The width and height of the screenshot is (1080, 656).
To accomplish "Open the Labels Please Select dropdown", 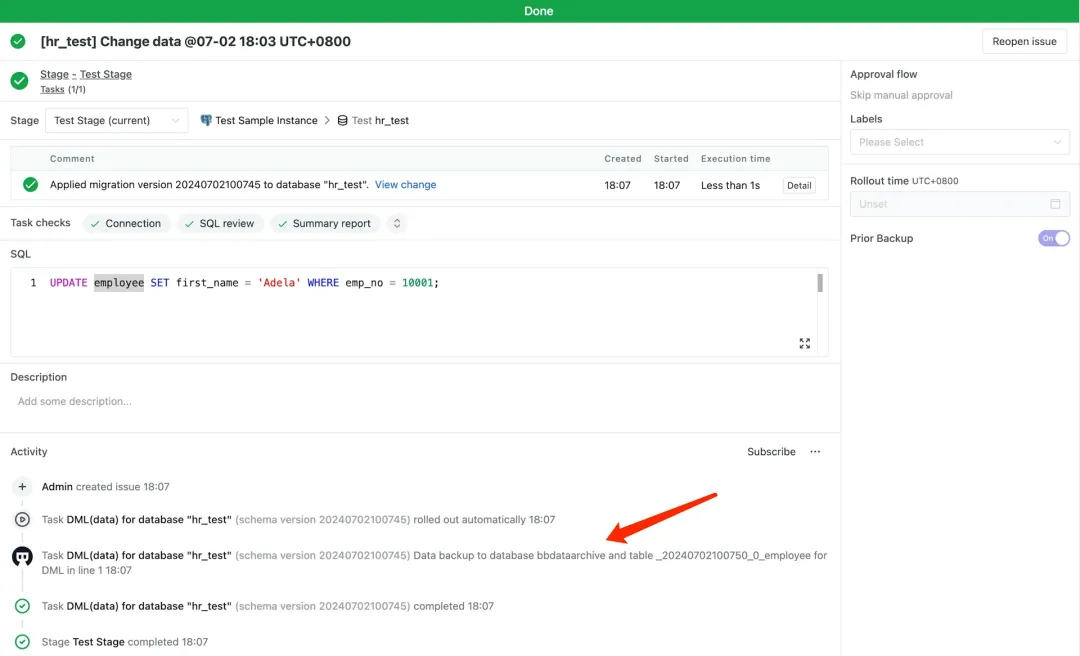I will pos(959,142).
